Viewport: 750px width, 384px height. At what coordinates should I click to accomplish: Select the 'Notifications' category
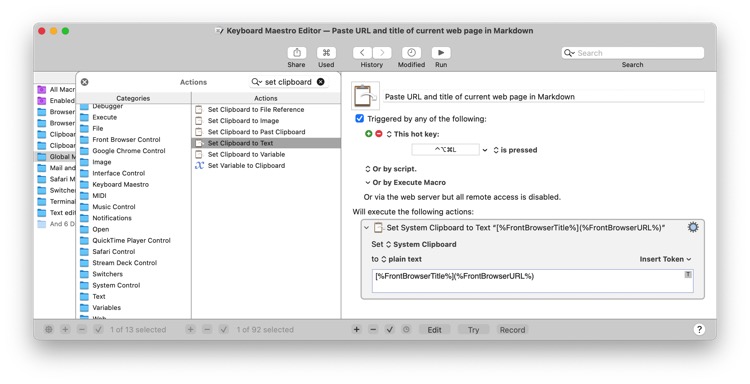click(x=133, y=218)
